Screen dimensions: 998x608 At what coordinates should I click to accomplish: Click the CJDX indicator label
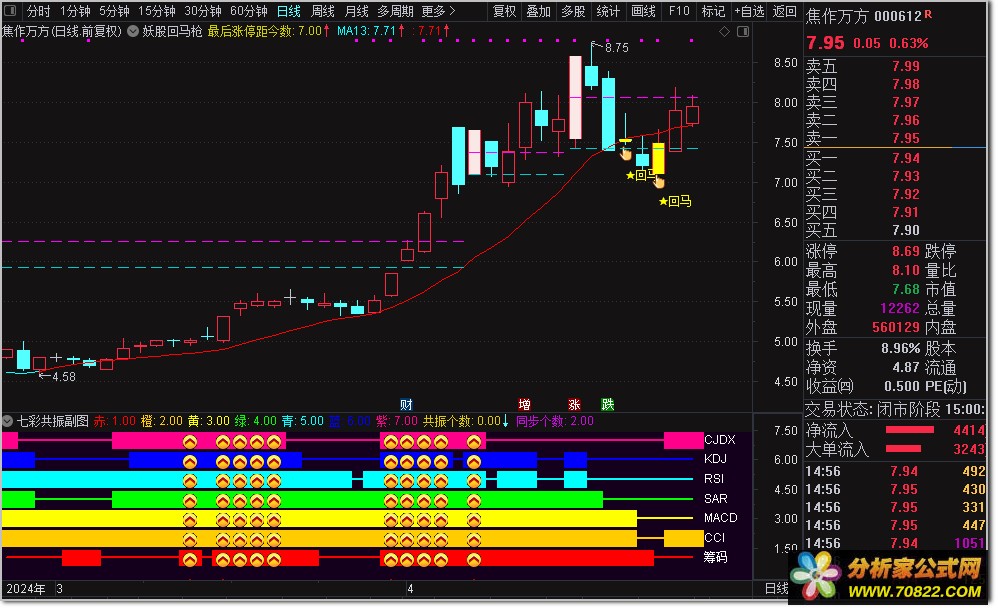(720, 439)
